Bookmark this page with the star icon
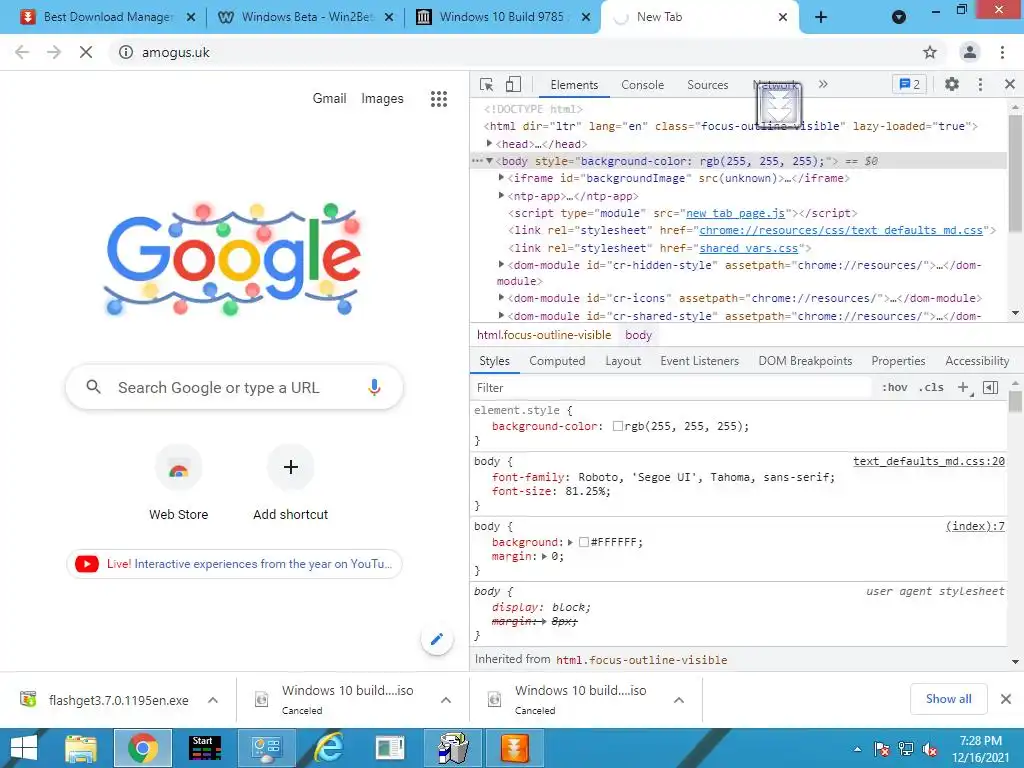 click(x=930, y=52)
